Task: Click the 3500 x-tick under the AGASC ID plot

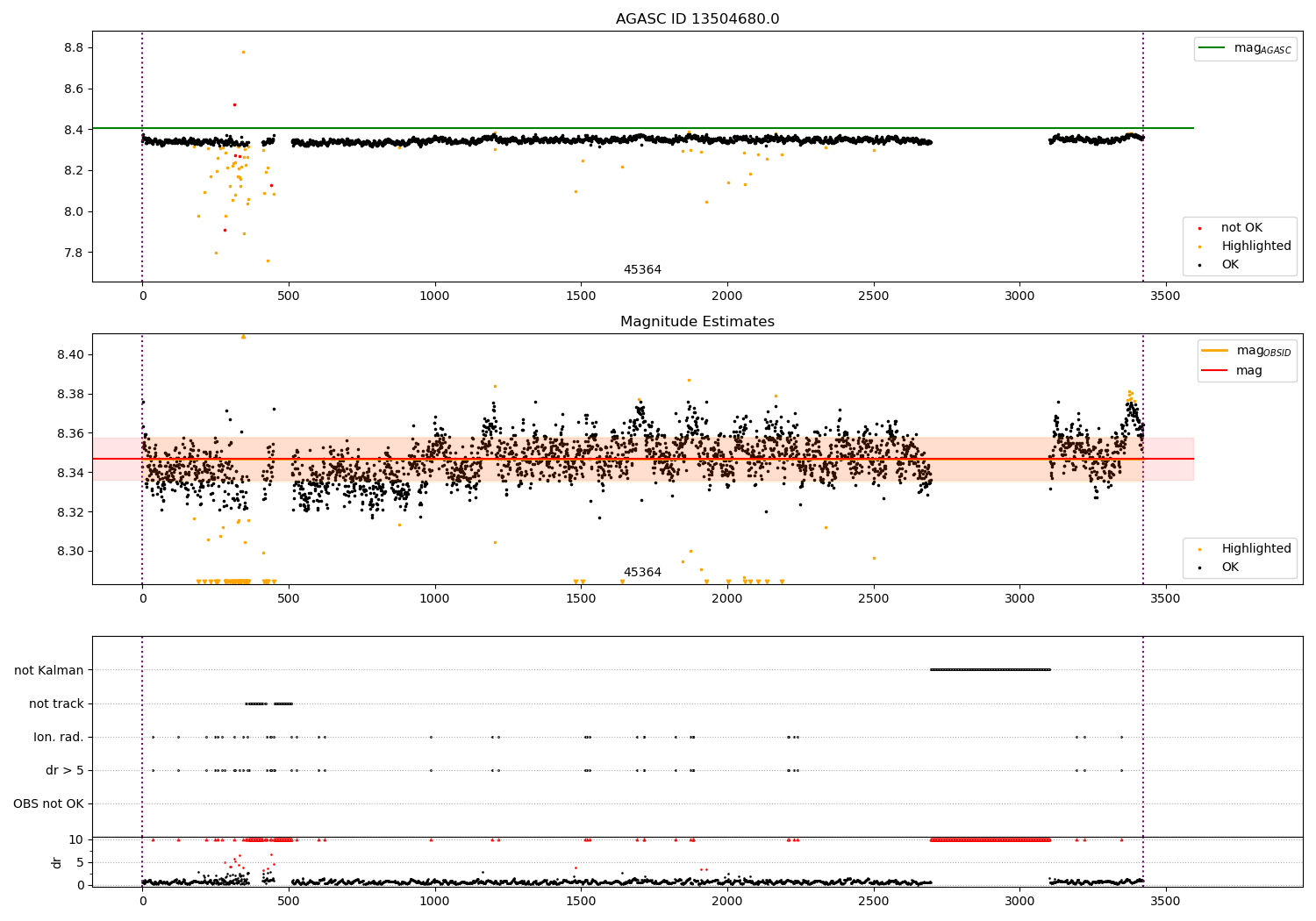Action: [1166, 296]
